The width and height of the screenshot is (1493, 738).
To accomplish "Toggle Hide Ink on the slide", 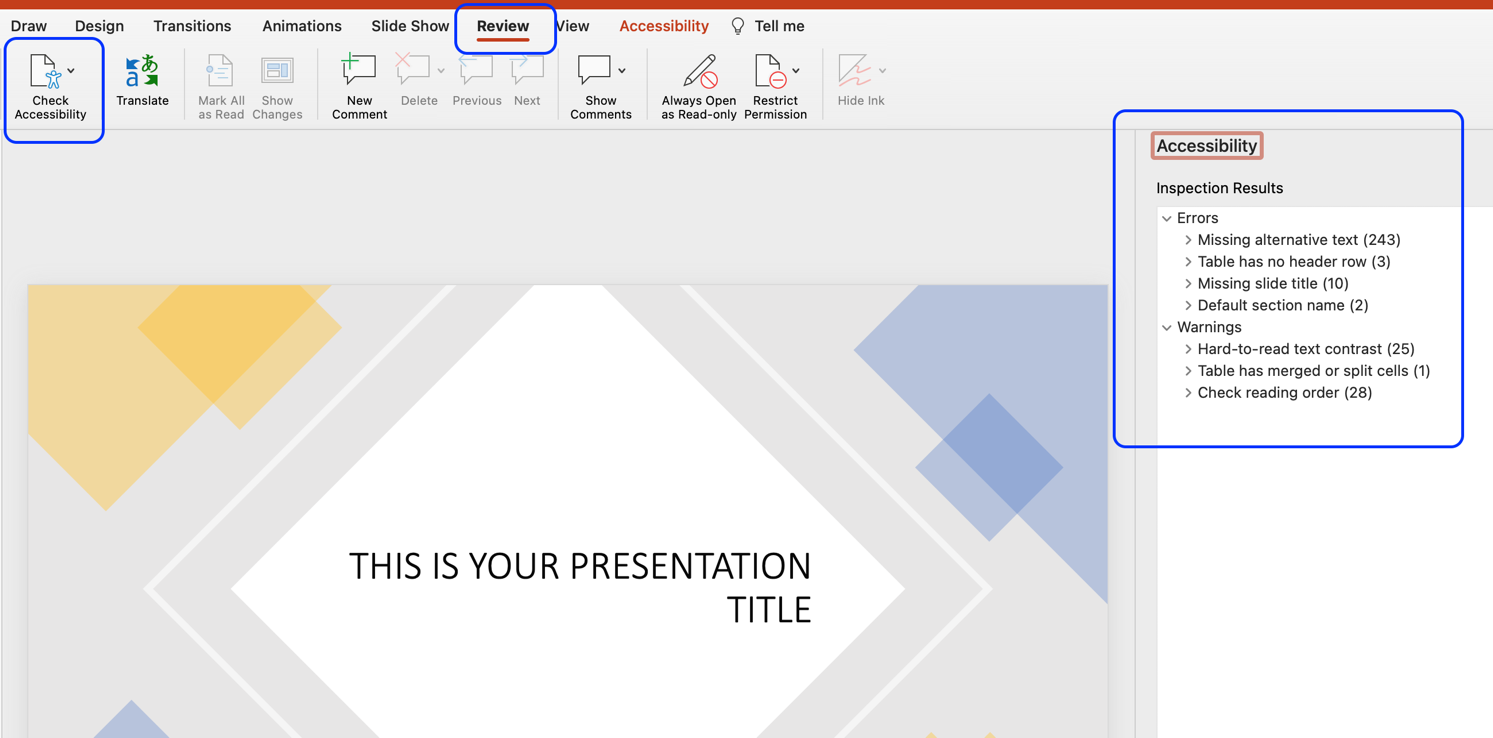I will click(858, 85).
